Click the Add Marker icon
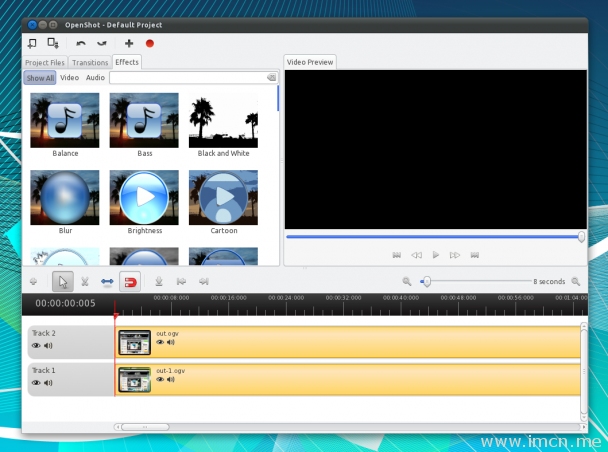This screenshot has height=452, width=608. (x=159, y=281)
